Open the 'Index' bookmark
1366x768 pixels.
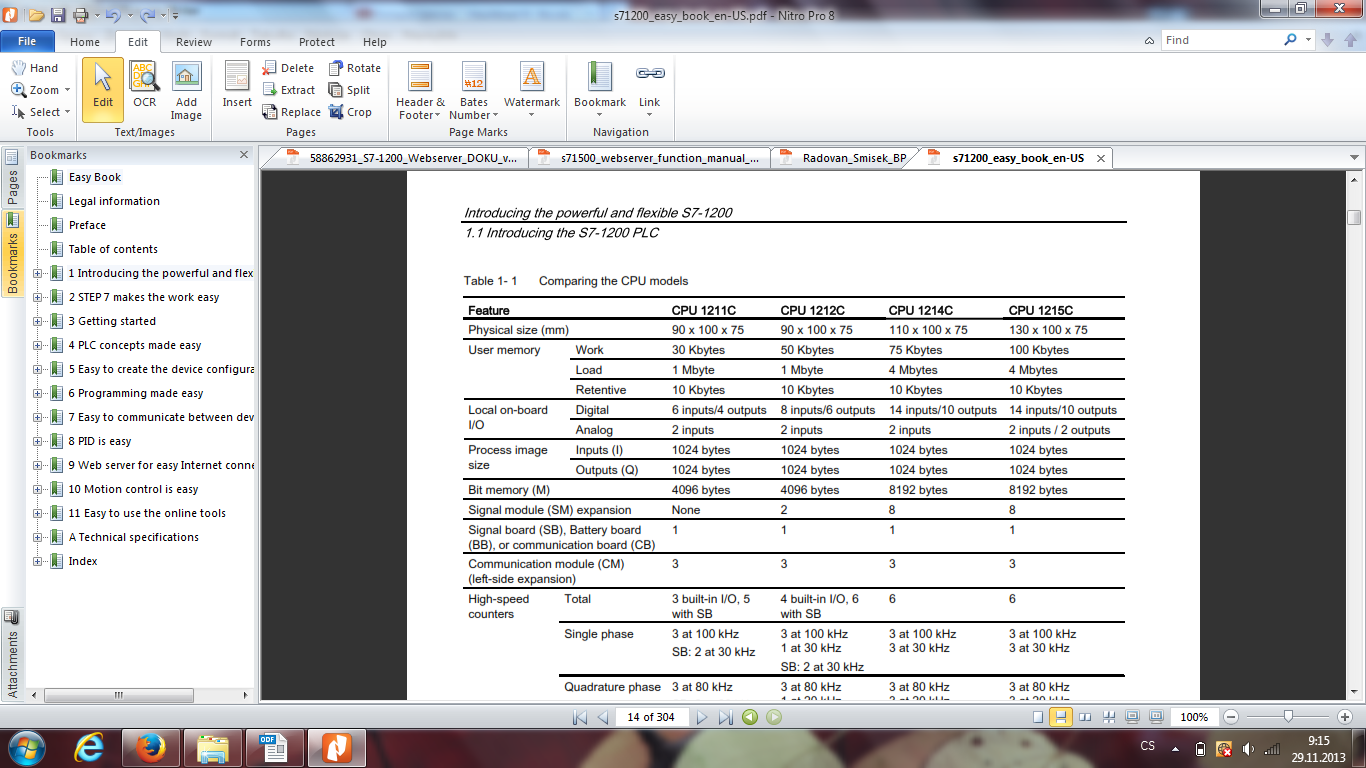pyautogui.click(x=83, y=561)
